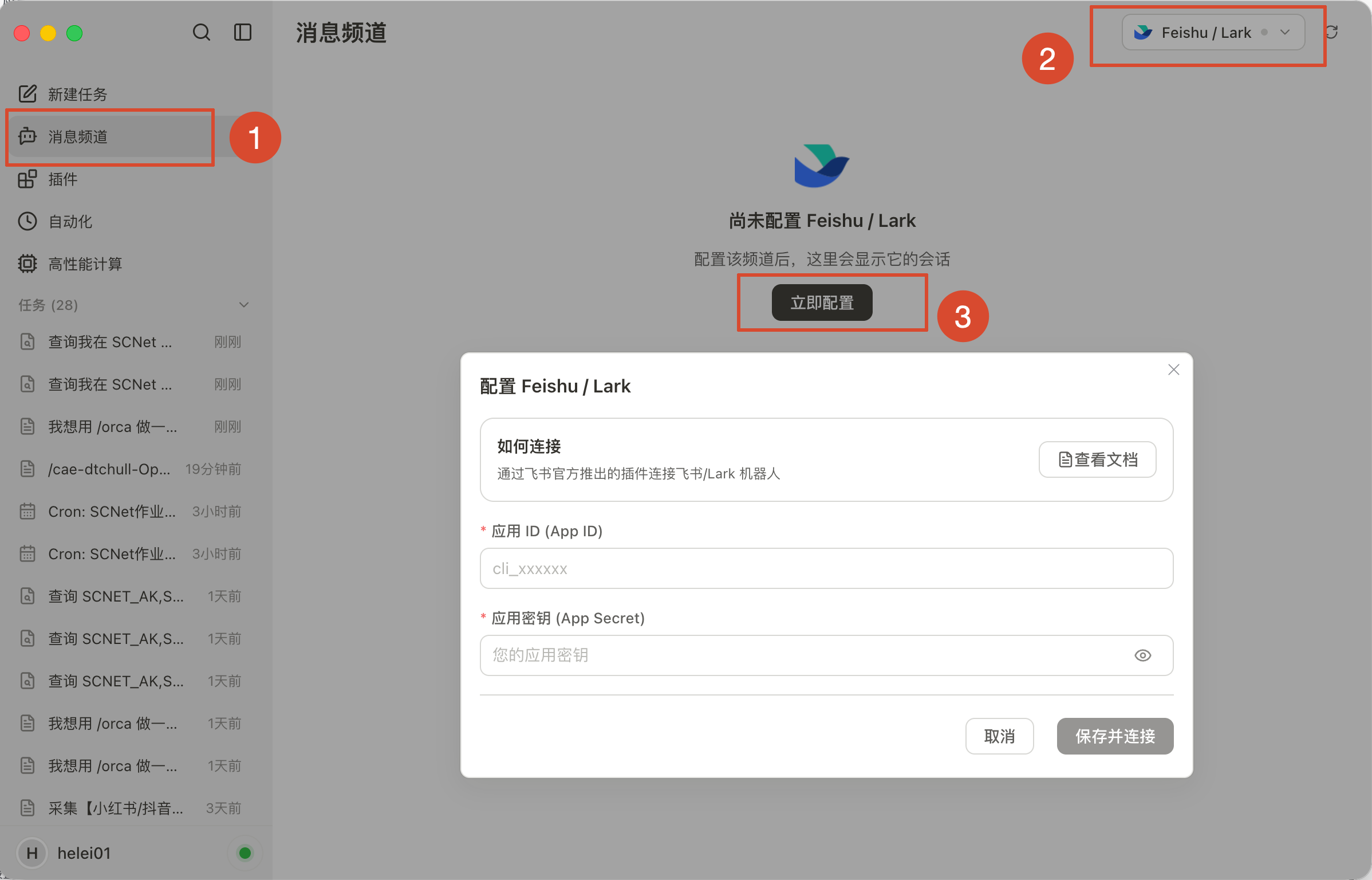The height and width of the screenshot is (880, 1372).
Task: Focus the 应用 ID (App ID) input field
Action: click(x=827, y=568)
